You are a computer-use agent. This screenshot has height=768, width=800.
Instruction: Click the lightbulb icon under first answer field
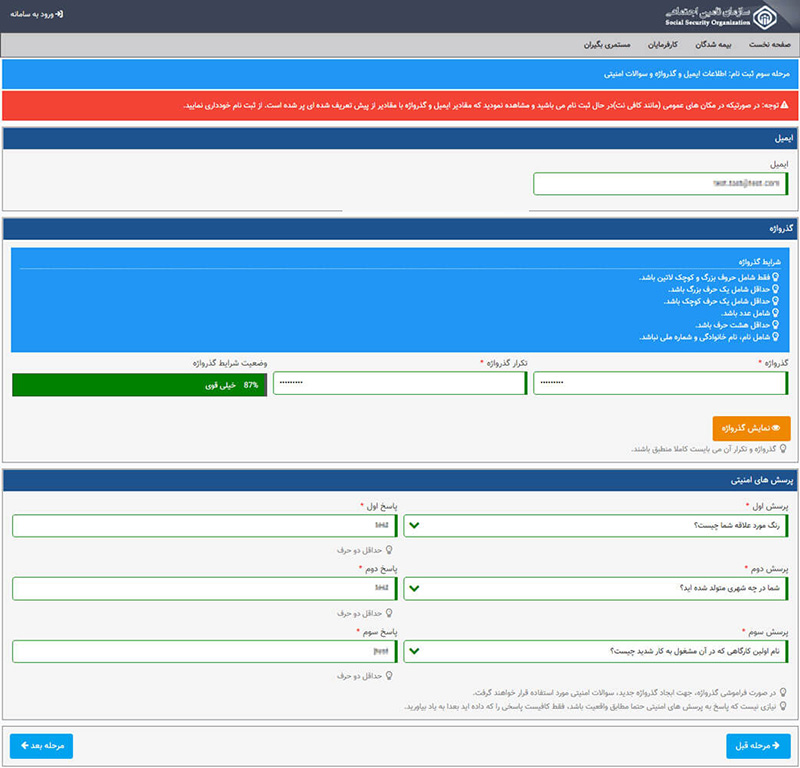coord(389,549)
